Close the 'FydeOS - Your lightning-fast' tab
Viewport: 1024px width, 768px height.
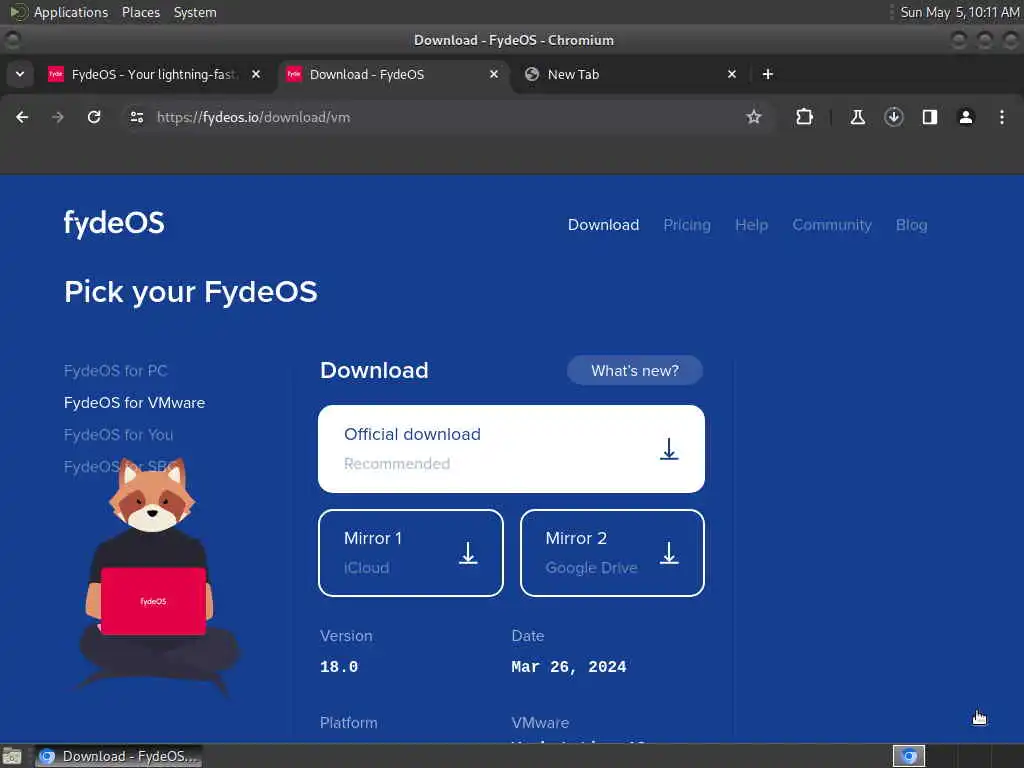coord(256,74)
